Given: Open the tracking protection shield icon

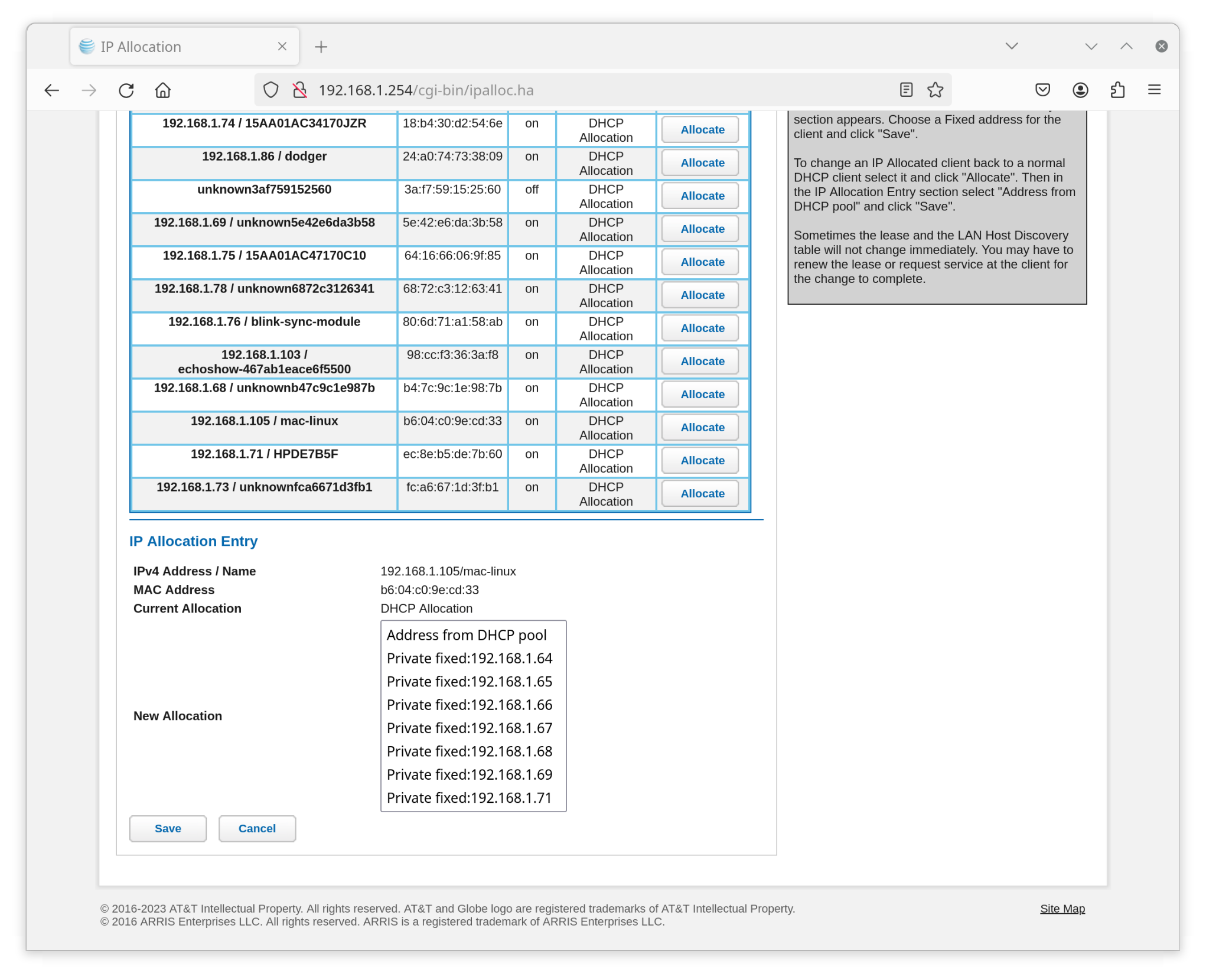Looking at the screenshot, I should click(271, 90).
